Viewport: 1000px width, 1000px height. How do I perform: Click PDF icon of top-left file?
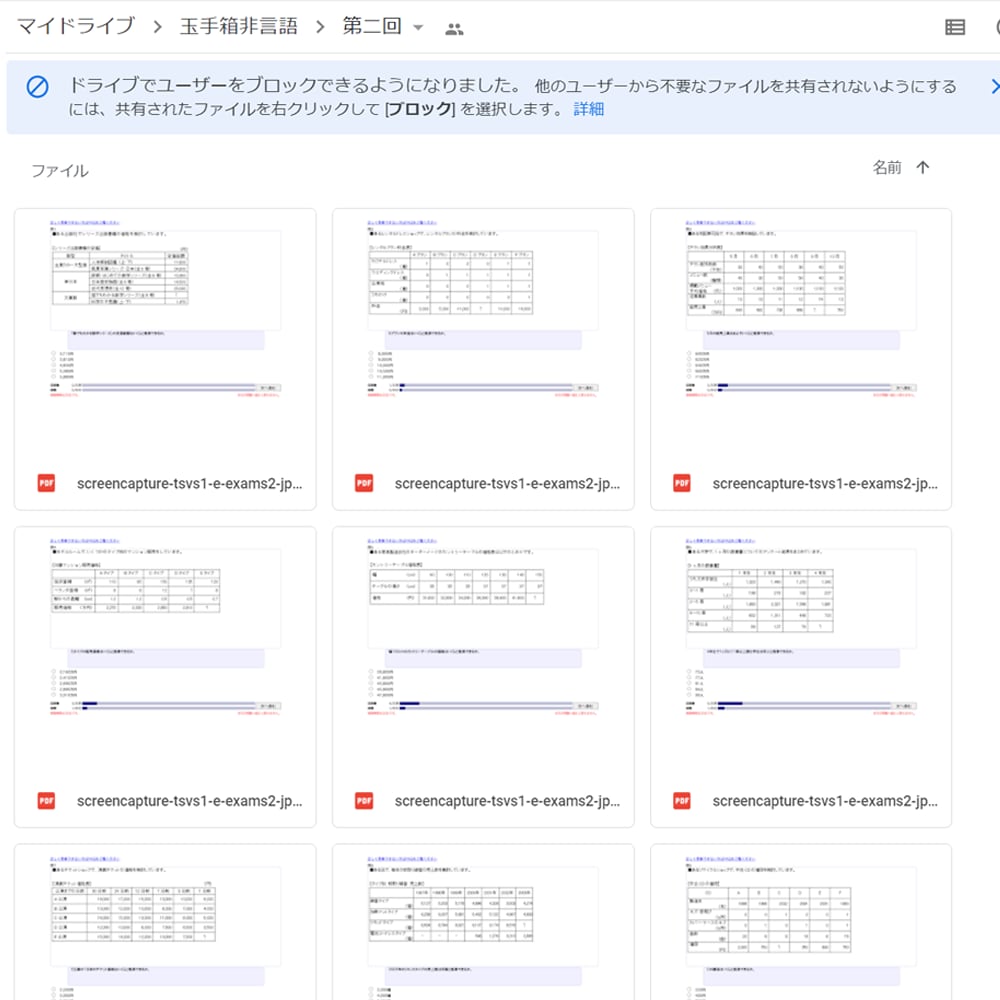pos(46,484)
